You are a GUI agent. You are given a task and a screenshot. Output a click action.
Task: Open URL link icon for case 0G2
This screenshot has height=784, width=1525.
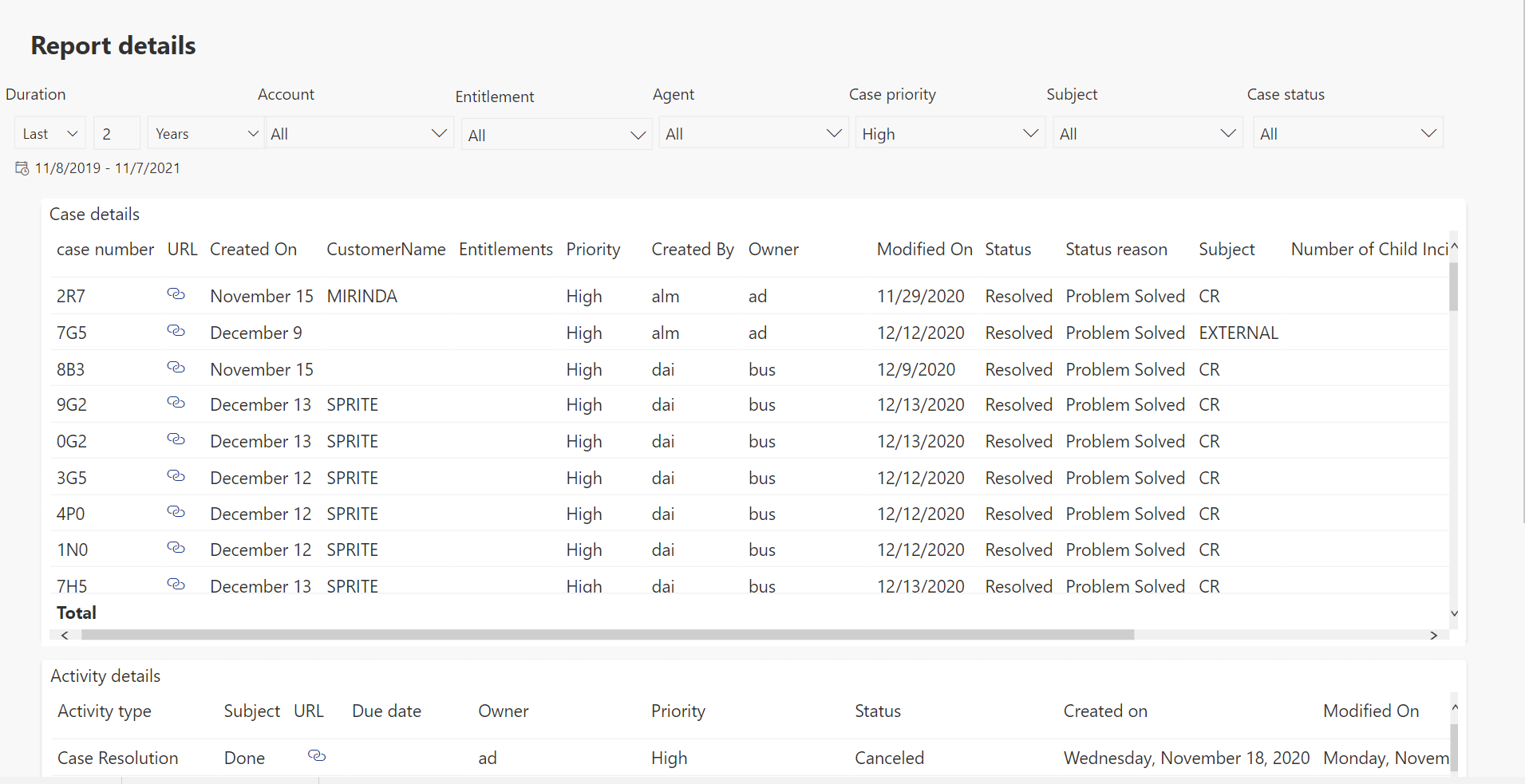[x=176, y=439]
